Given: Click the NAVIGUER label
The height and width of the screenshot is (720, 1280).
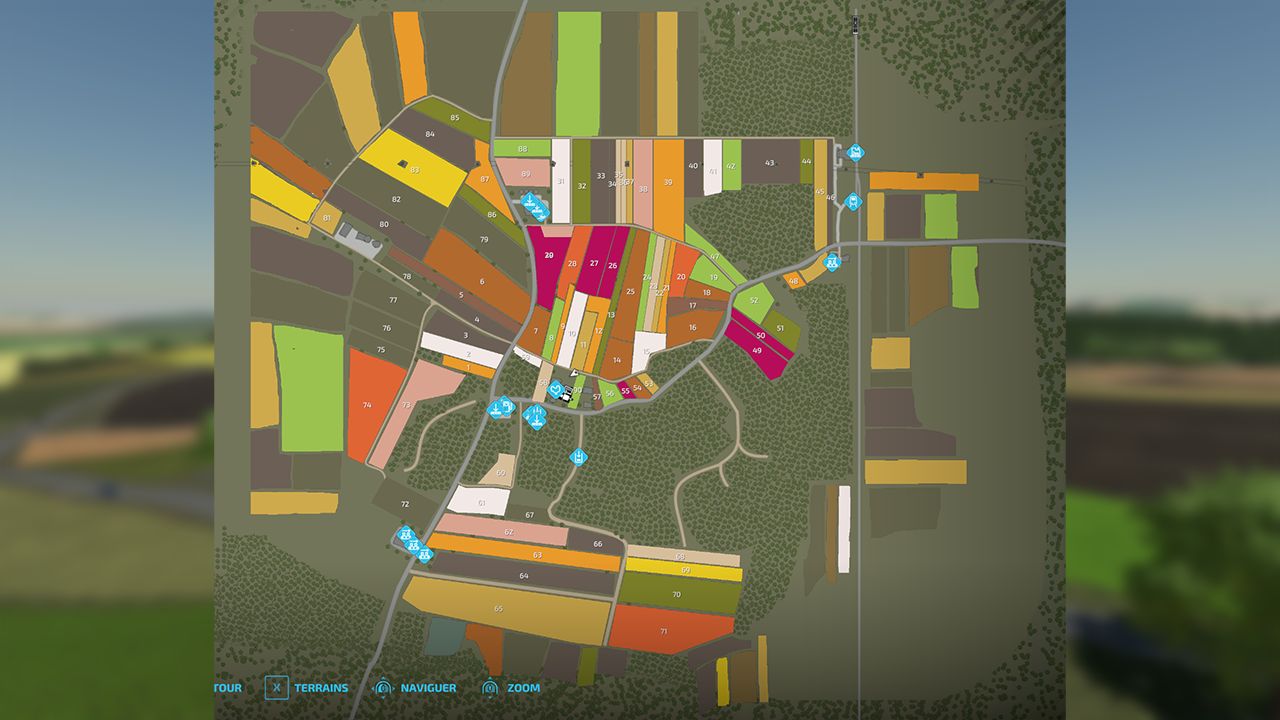Looking at the screenshot, I should click(428, 688).
